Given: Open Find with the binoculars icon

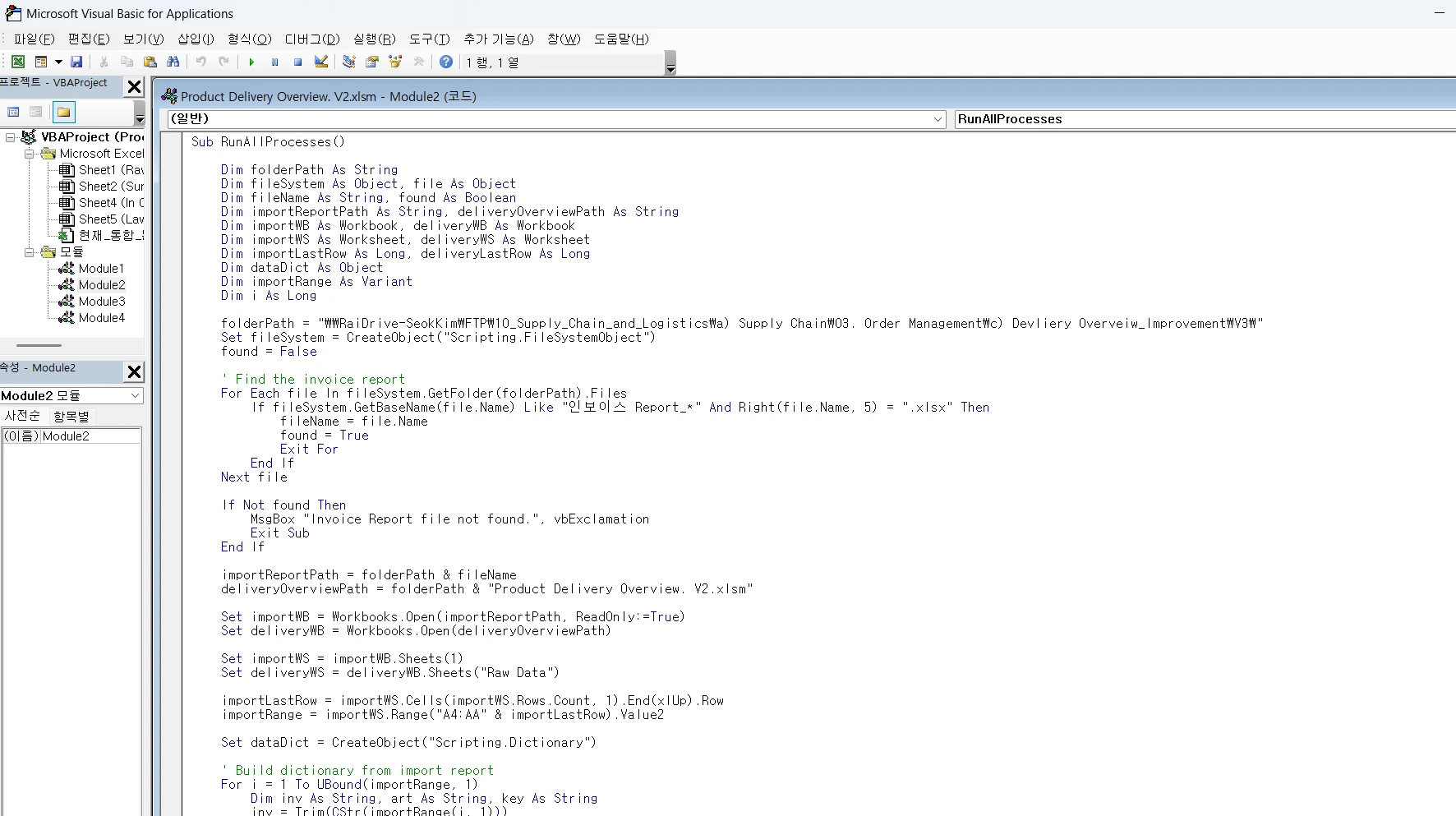Looking at the screenshot, I should tap(173, 62).
